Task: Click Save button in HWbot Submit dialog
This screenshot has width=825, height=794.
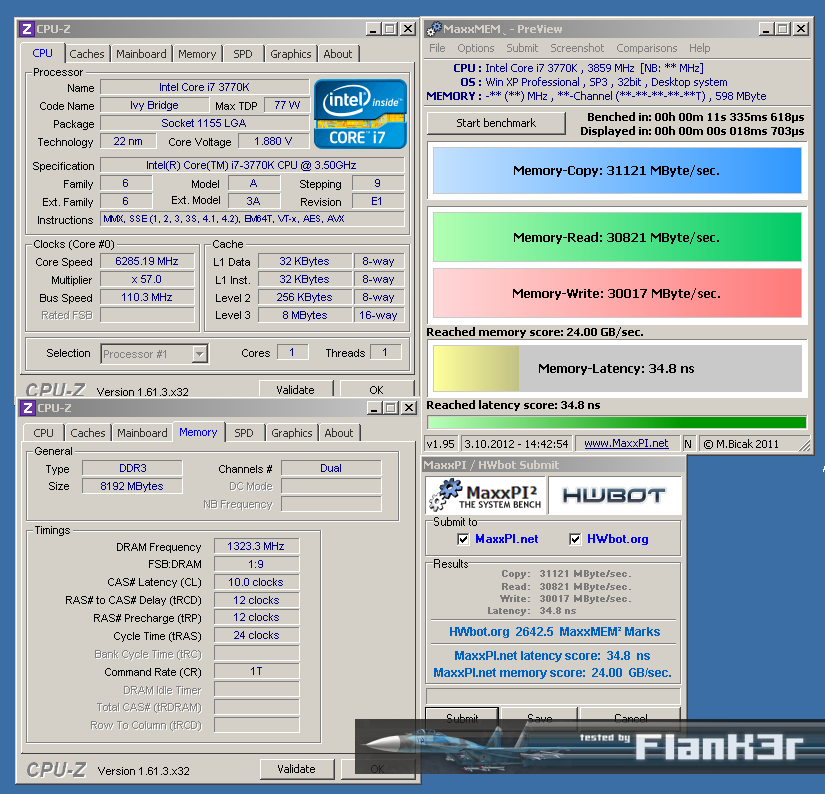Action: (x=539, y=718)
